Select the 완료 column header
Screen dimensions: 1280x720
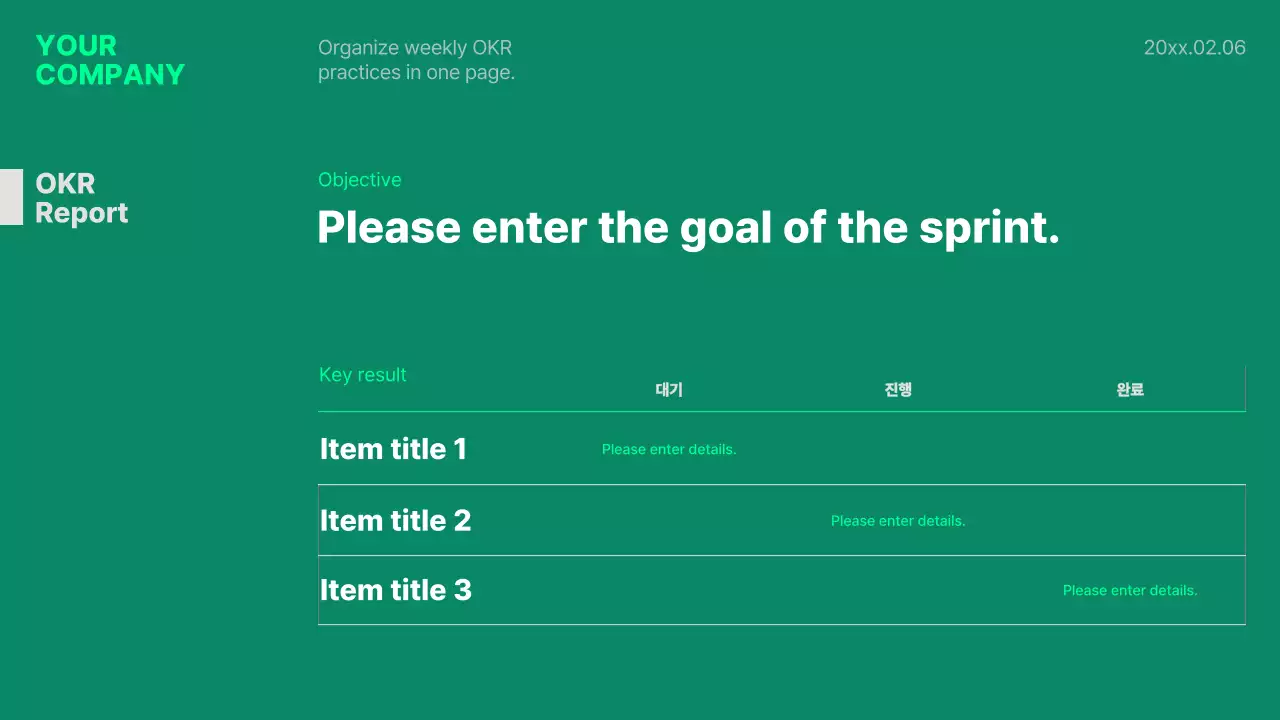click(x=1130, y=390)
